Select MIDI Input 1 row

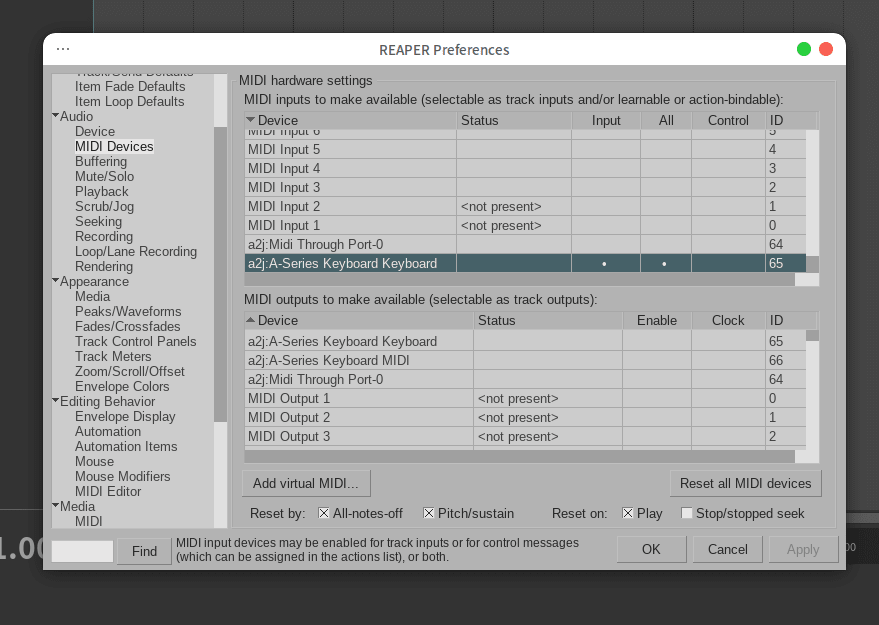click(x=525, y=225)
